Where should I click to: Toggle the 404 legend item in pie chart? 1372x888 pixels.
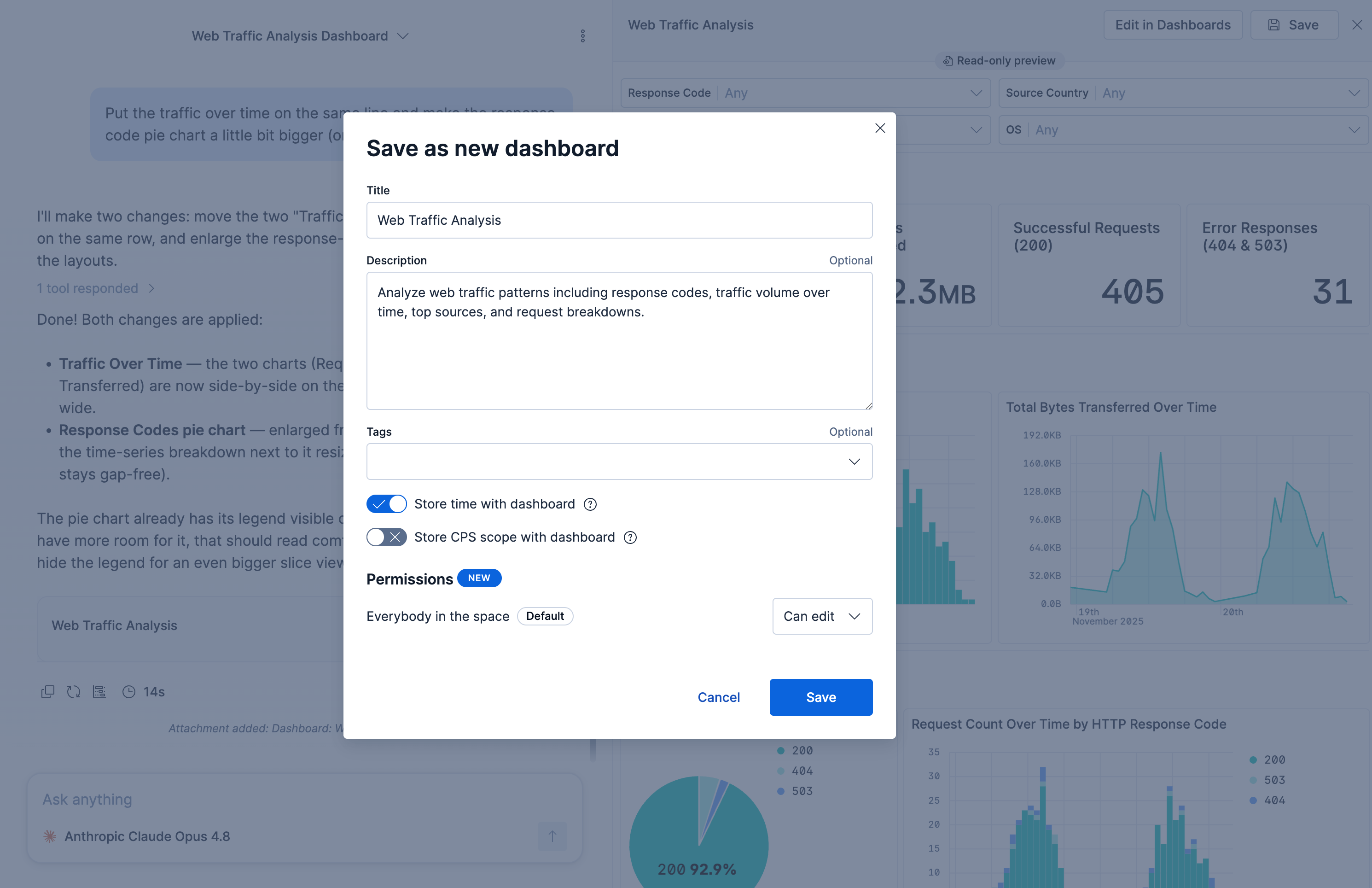[x=795, y=771]
